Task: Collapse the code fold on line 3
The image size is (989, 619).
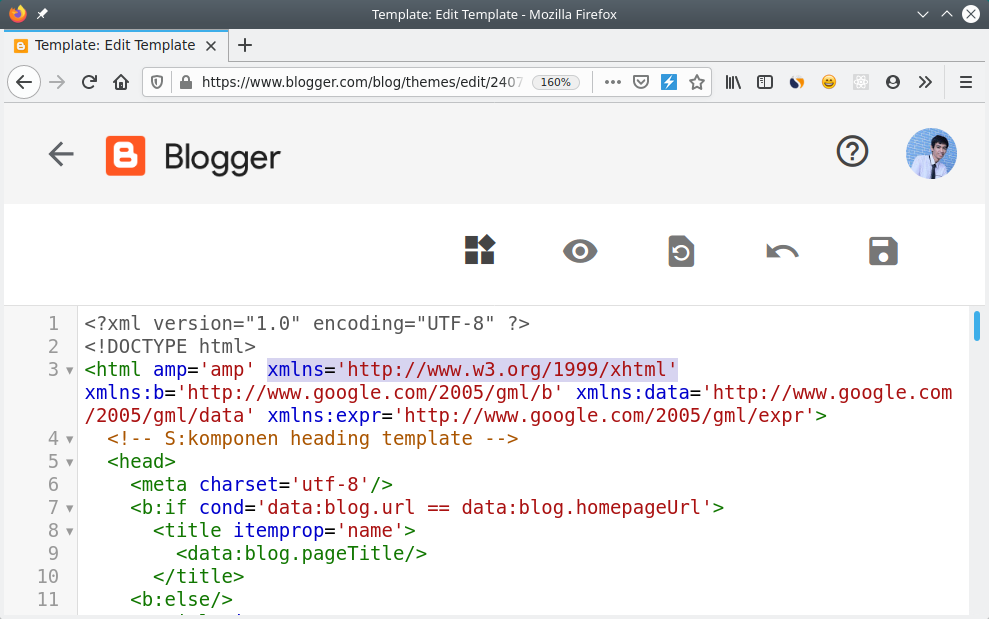Action: 68,370
